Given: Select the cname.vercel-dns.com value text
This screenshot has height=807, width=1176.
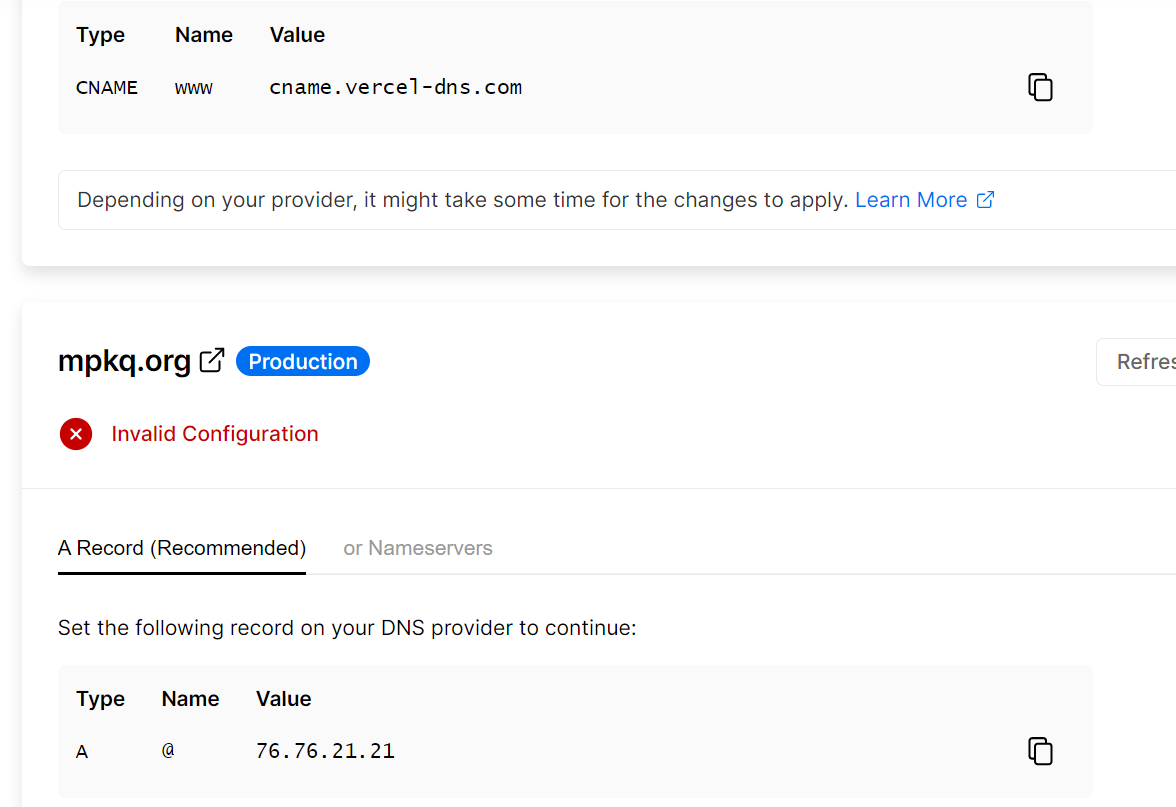Looking at the screenshot, I should (x=396, y=87).
